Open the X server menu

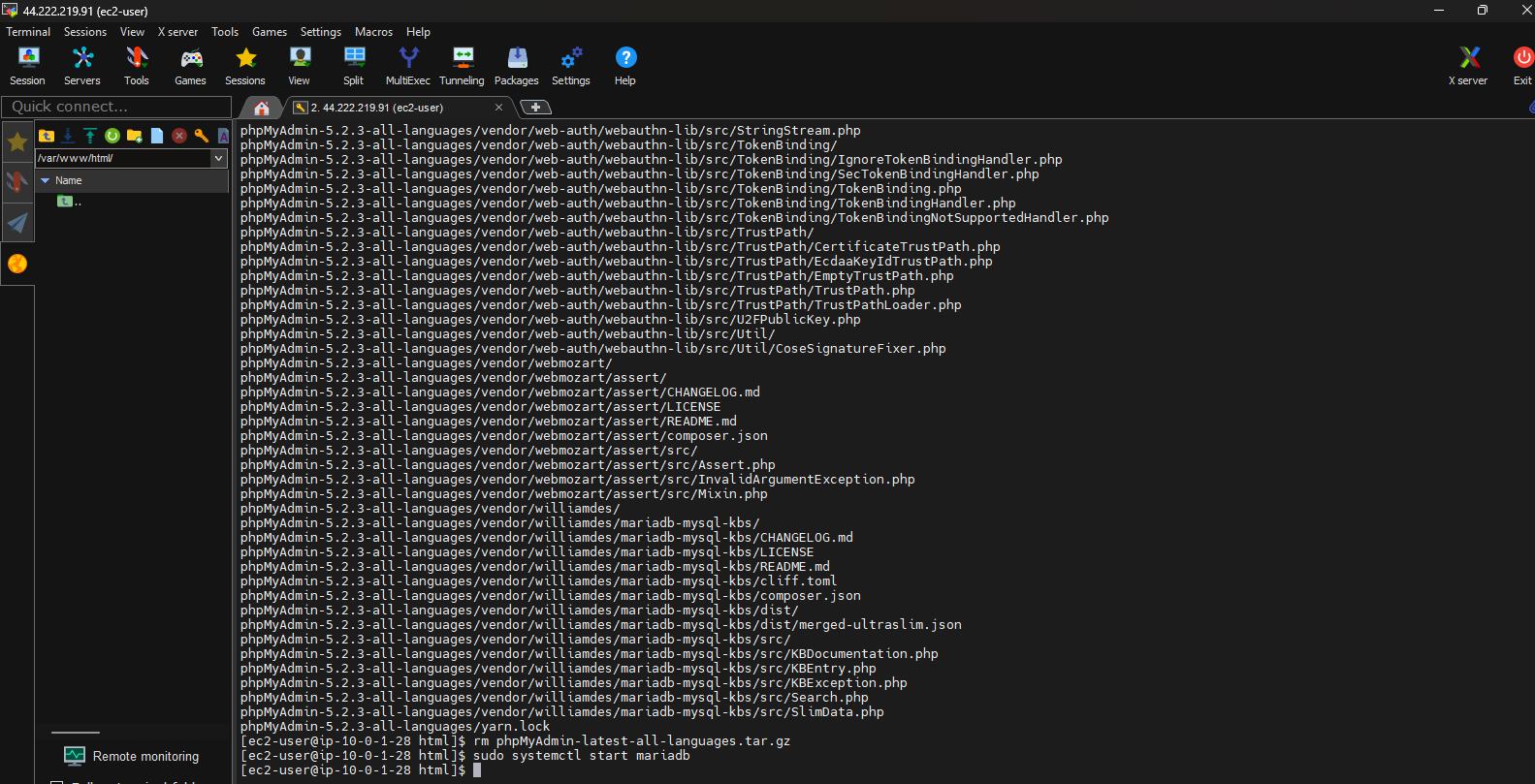point(177,32)
